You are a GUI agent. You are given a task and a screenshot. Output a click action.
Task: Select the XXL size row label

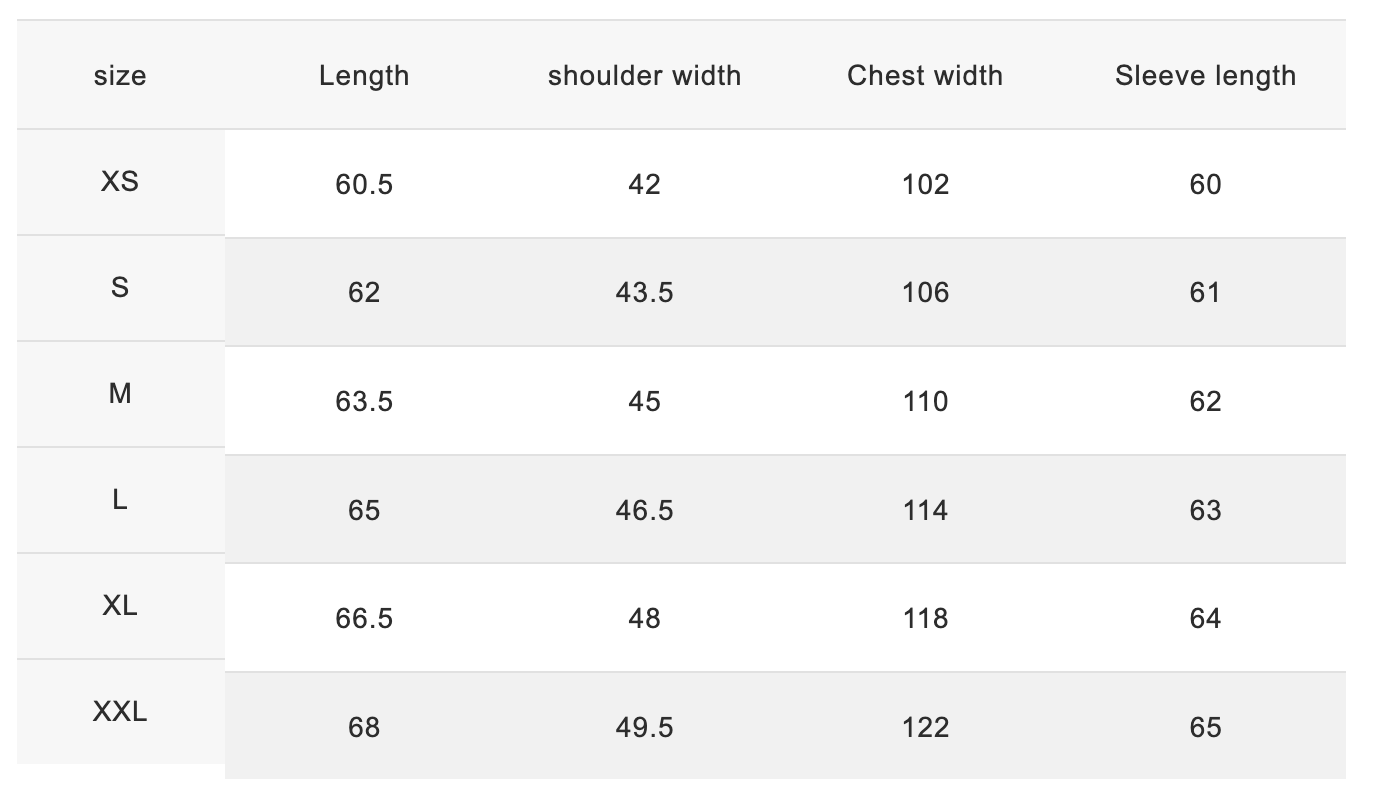coord(120,712)
